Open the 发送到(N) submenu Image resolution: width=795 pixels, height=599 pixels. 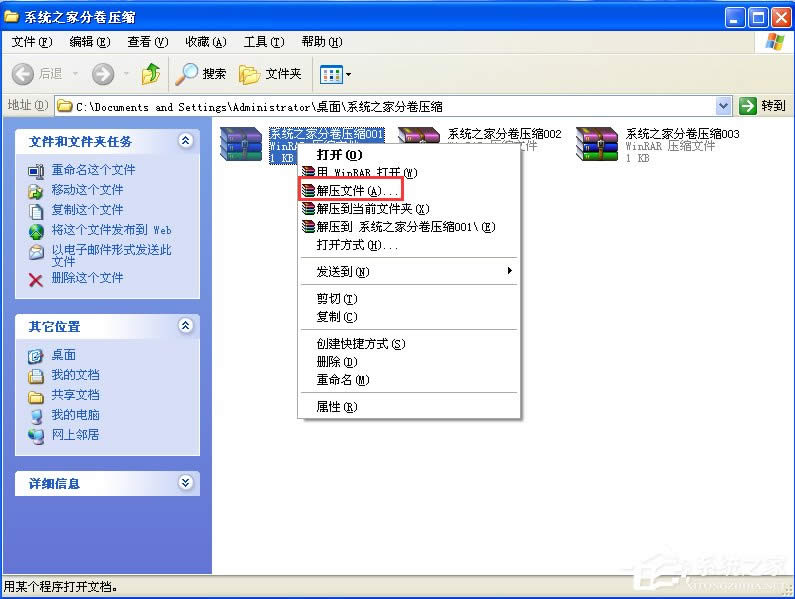[409, 272]
